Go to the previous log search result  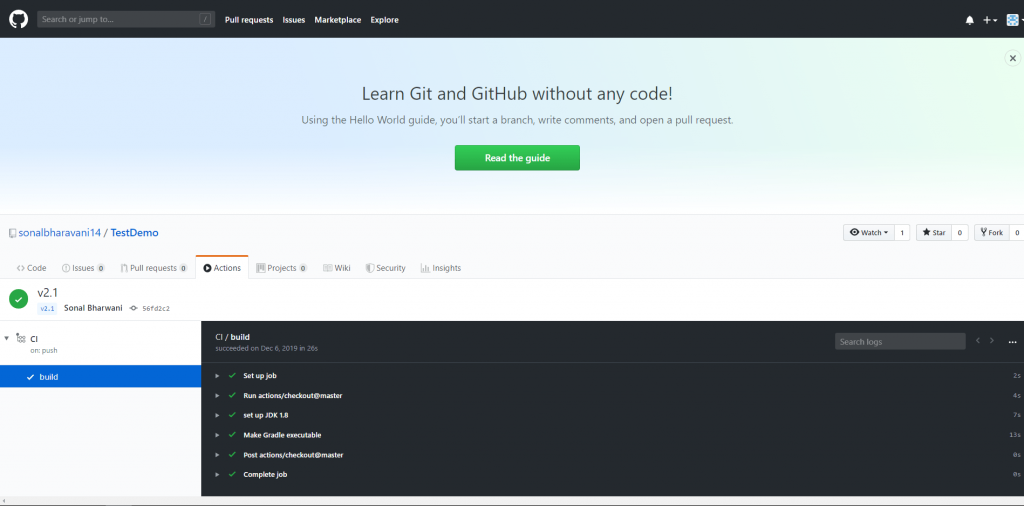coord(978,341)
